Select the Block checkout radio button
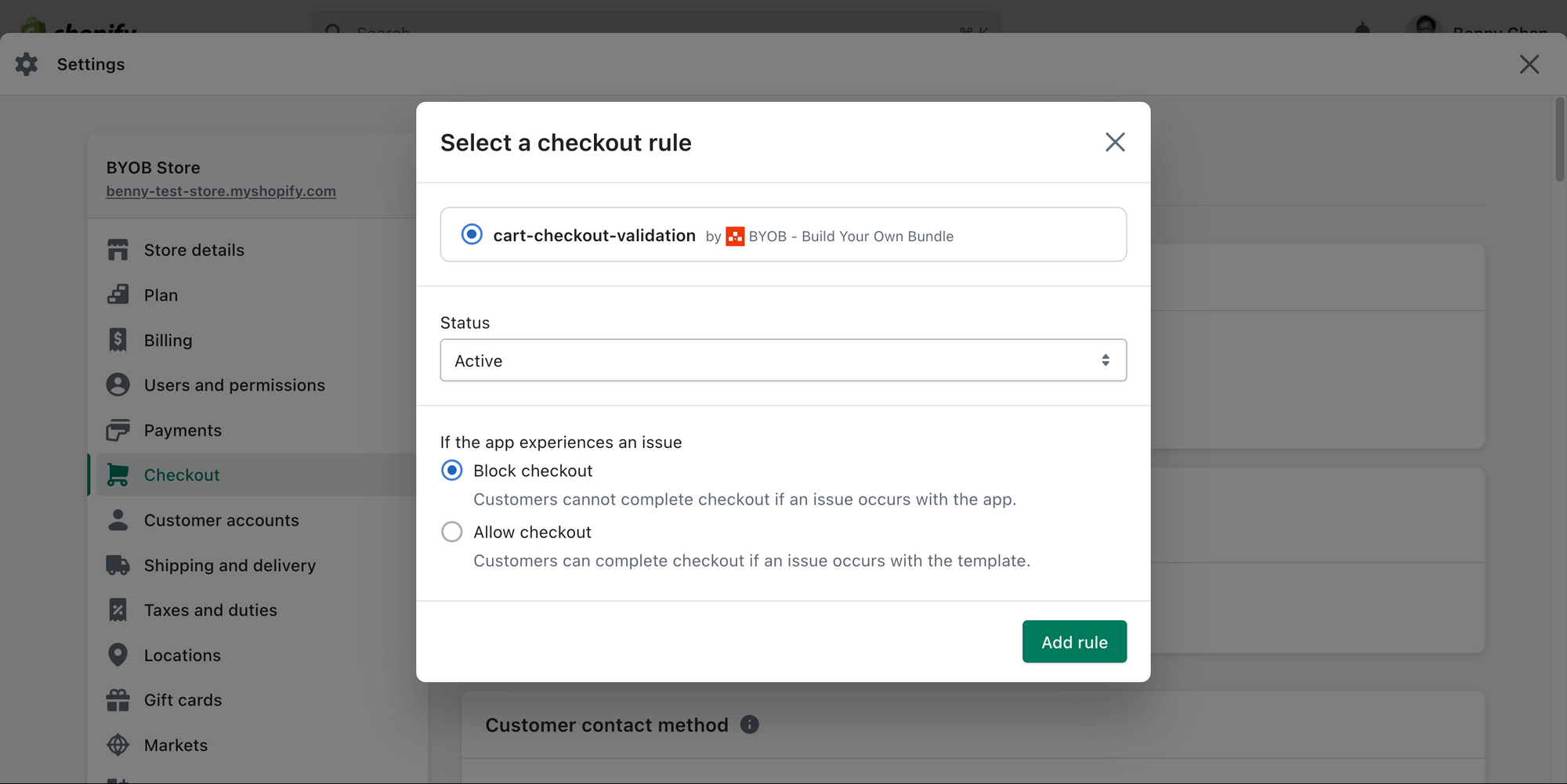Screen dimensions: 1567x784 click(x=452, y=470)
